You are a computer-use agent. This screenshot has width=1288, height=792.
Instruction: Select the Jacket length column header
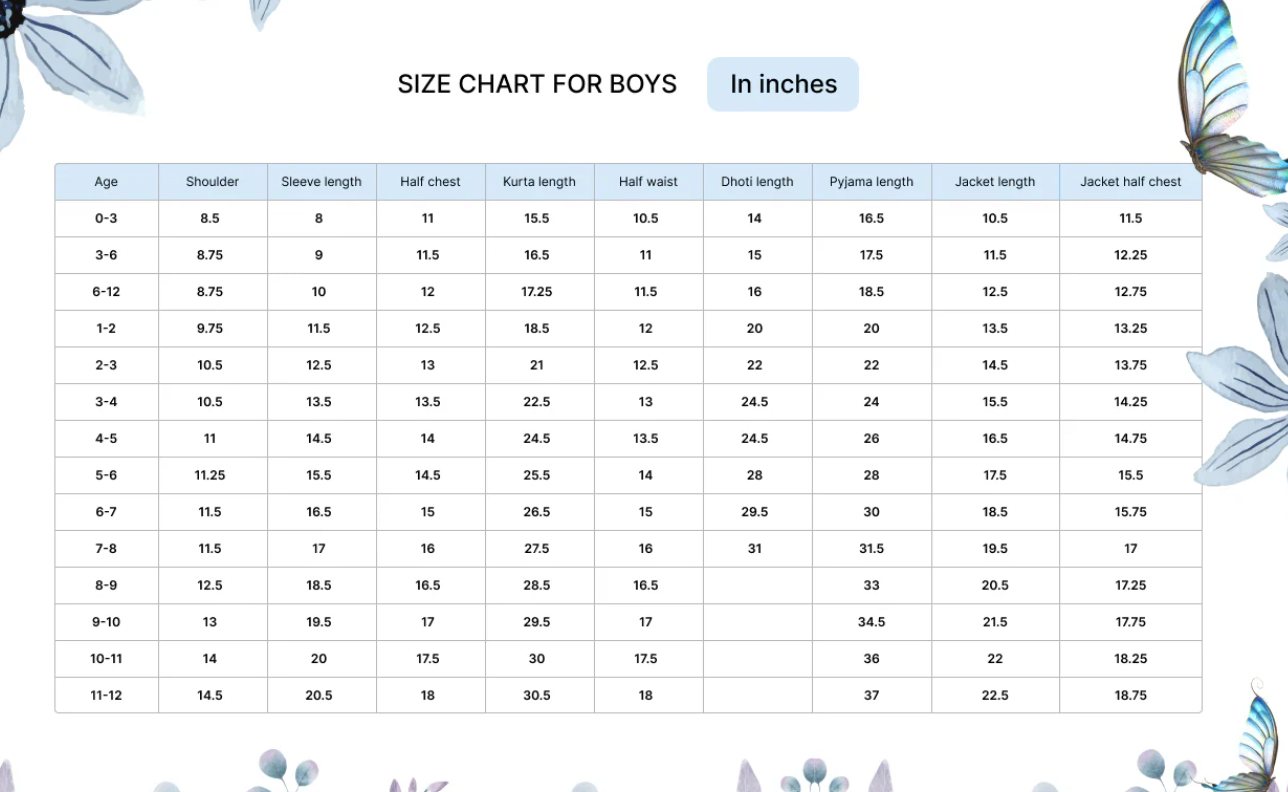click(x=995, y=182)
